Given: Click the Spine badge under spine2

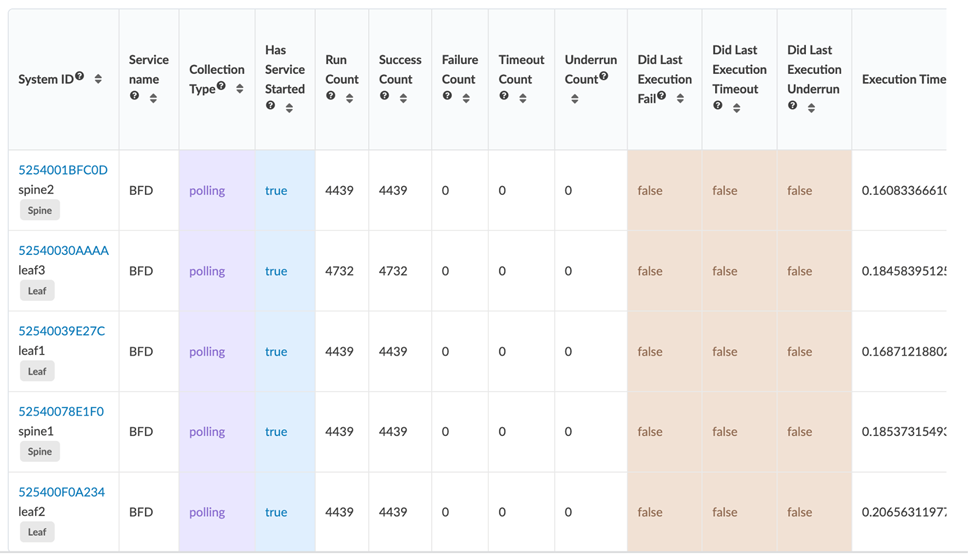Looking at the screenshot, I should pyautogui.click(x=40, y=210).
